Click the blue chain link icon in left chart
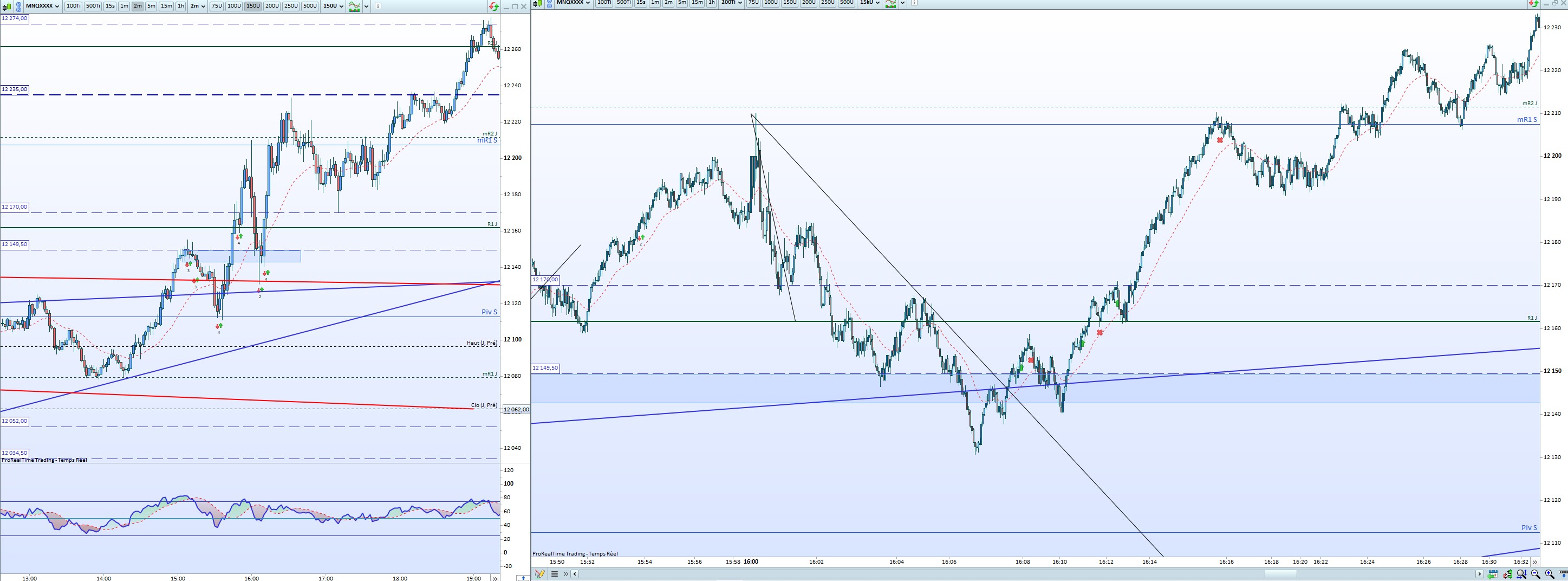 click(18, 6)
